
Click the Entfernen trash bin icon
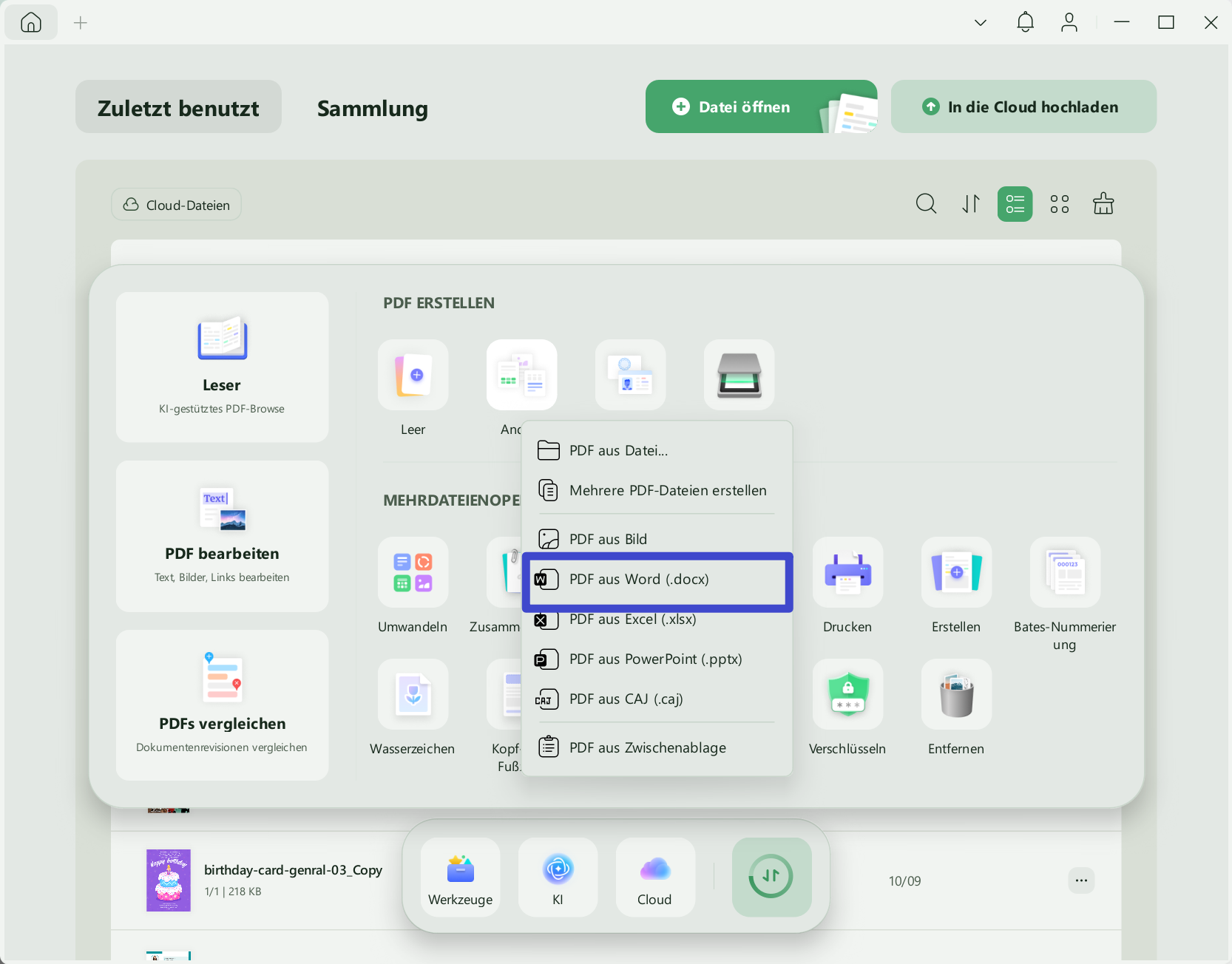(x=956, y=694)
